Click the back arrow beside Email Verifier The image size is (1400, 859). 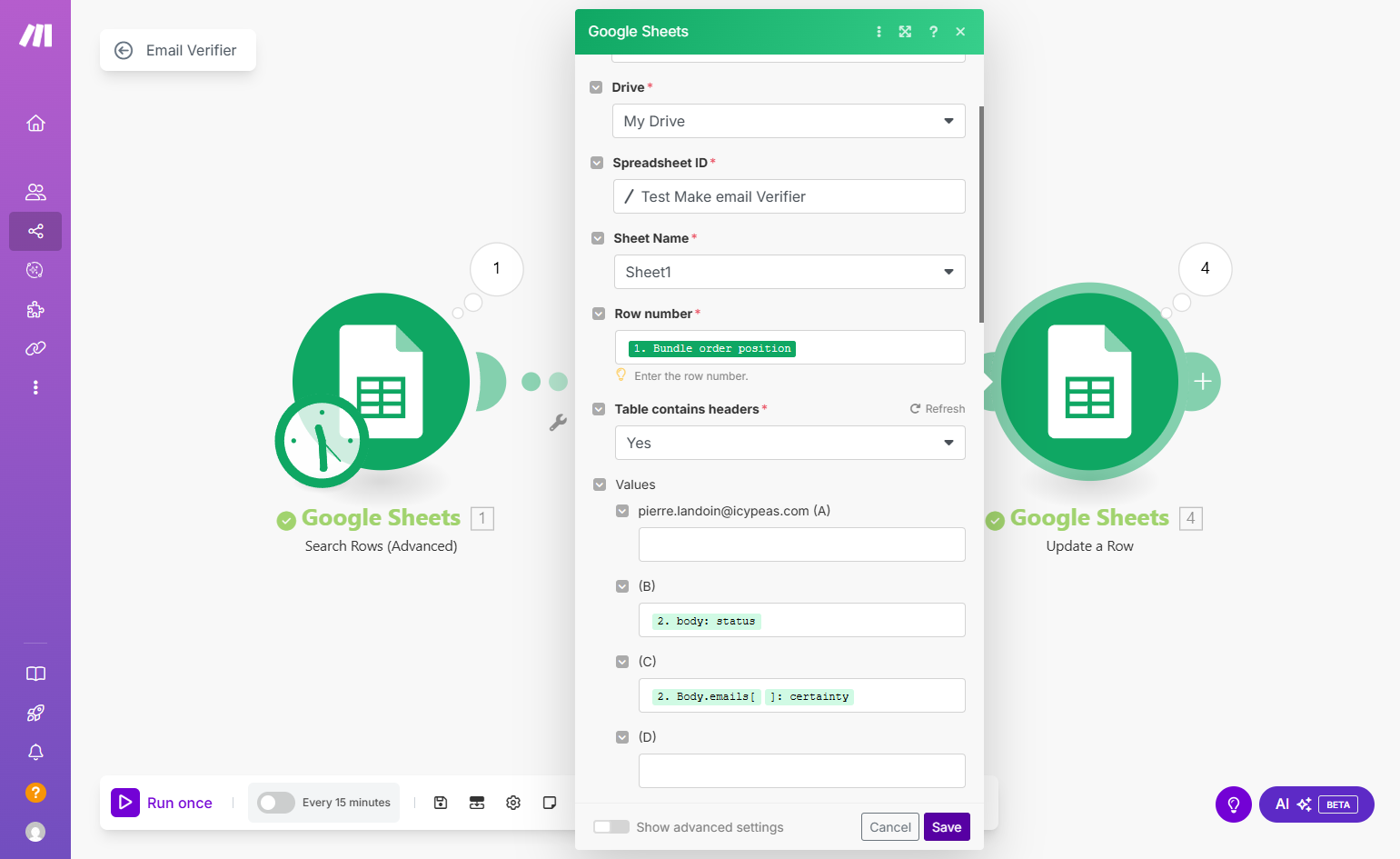tap(124, 51)
